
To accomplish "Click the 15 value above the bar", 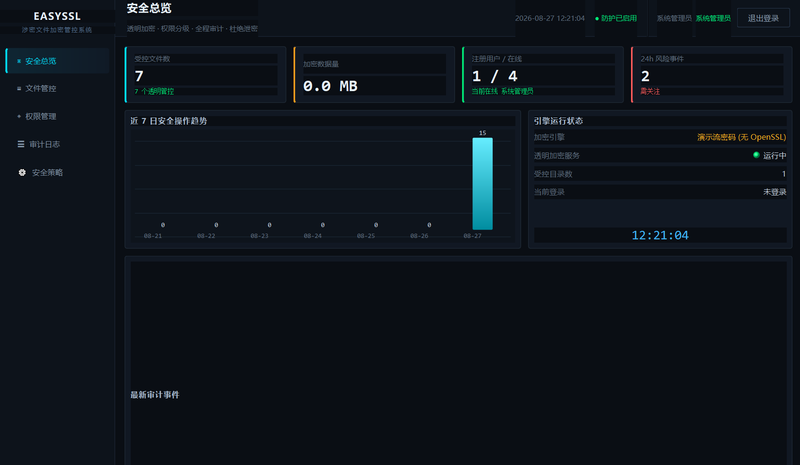I will pyautogui.click(x=482, y=133).
